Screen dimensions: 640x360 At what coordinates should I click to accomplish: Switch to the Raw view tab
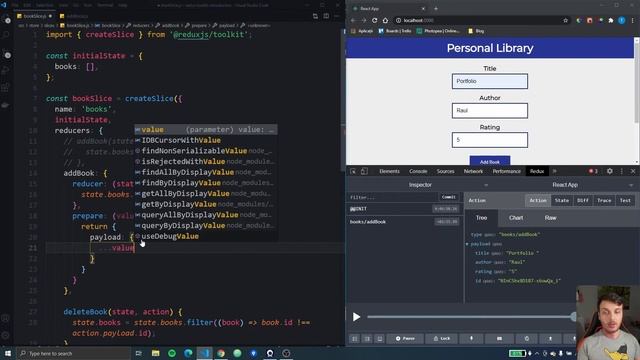(550, 218)
